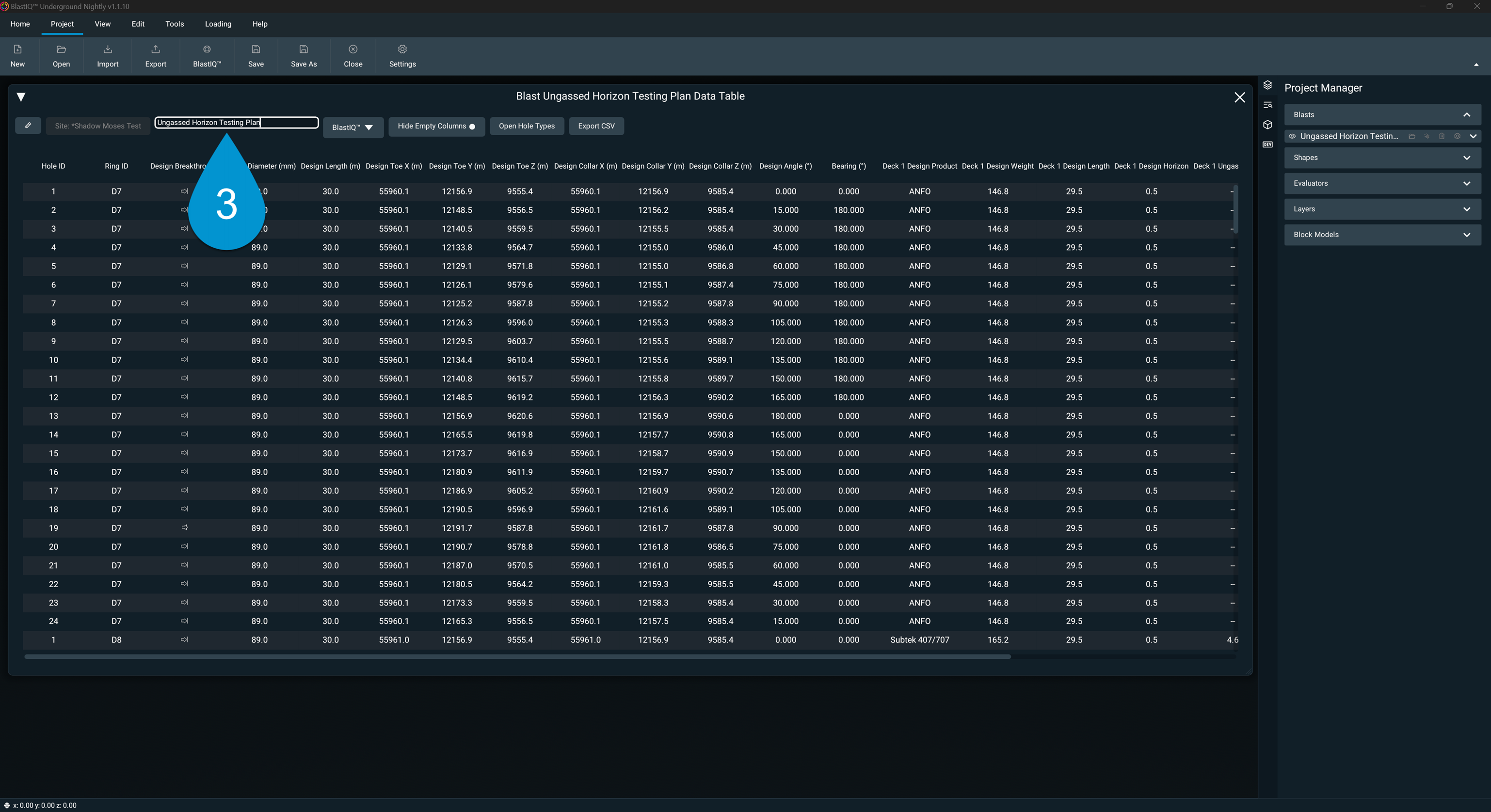Click the Ring ID column header

tap(116, 166)
